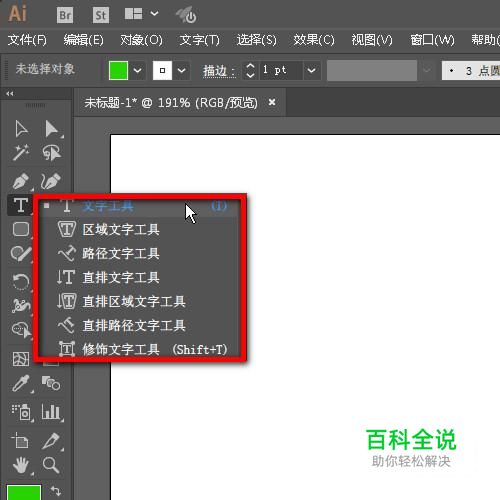
Task: Click the green fill swatch in control bar
Action: (x=118, y=70)
